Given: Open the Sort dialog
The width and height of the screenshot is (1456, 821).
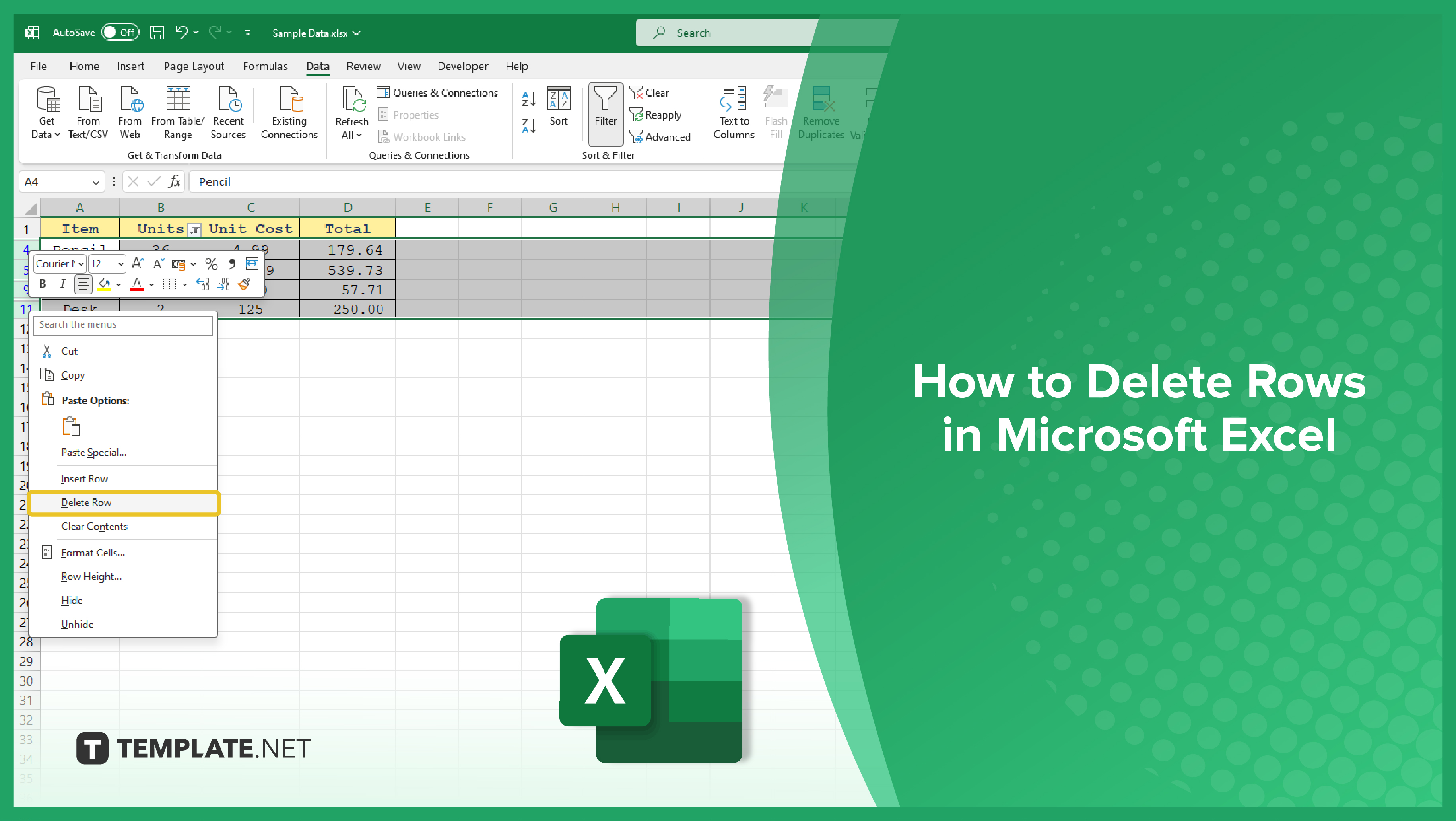Looking at the screenshot, I should pos(559,106).
